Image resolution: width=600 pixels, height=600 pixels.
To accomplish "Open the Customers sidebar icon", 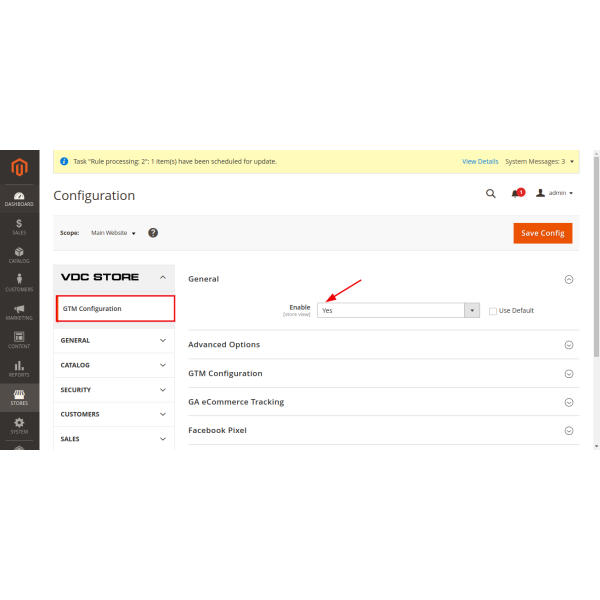I will [19, 284].
